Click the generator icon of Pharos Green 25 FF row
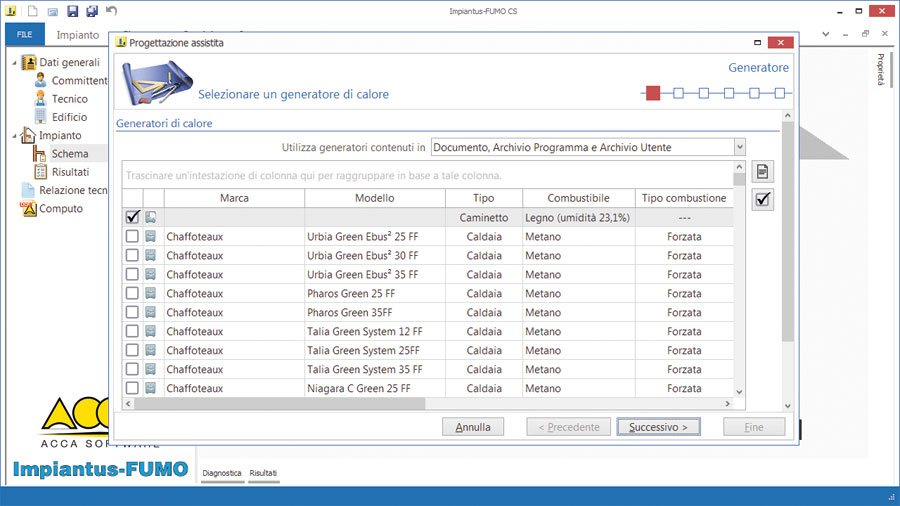The image size is (900, 506). click(150, 293)
